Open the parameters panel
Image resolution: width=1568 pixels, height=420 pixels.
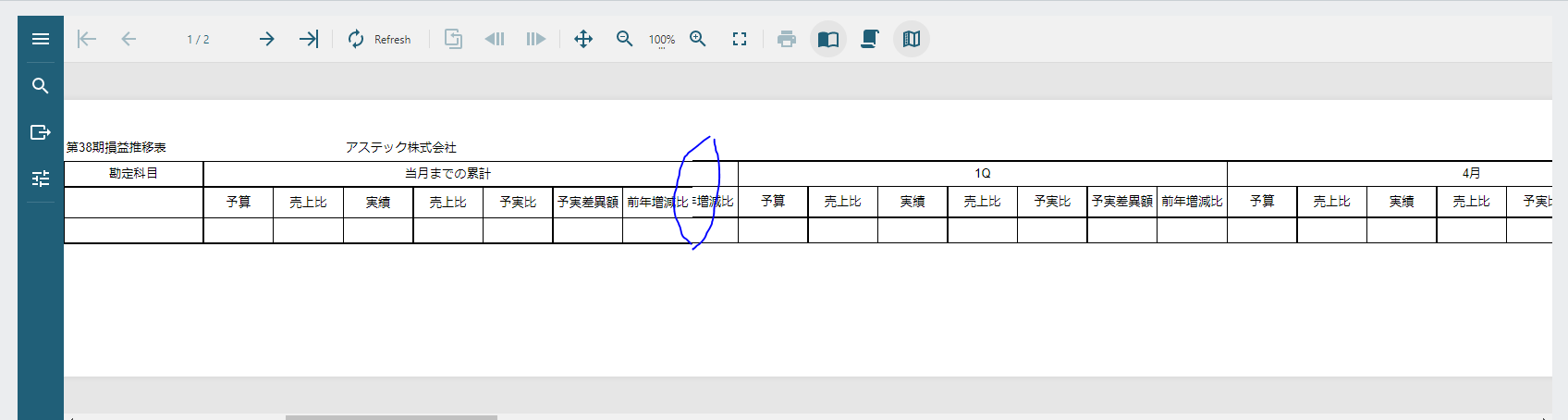pos(40,179)
